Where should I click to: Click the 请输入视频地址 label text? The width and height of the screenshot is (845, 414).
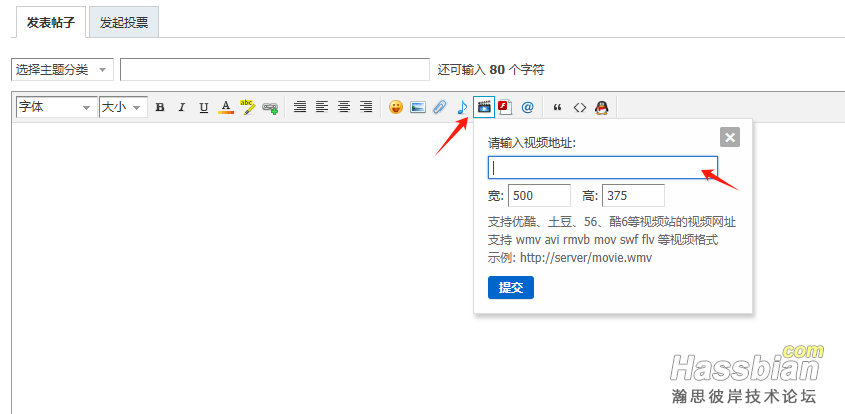point(532,143)
